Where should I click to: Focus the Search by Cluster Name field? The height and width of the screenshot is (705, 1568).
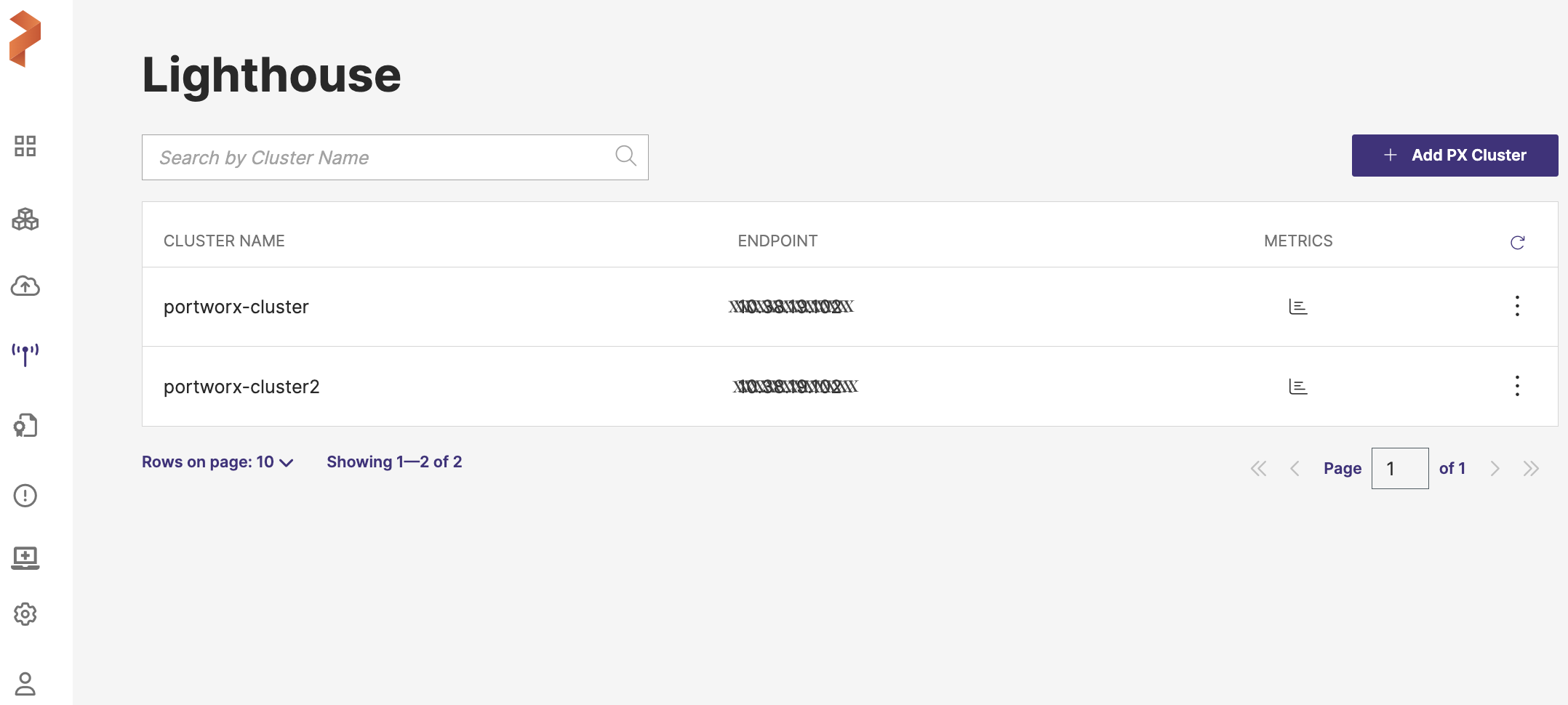[378, 158]
